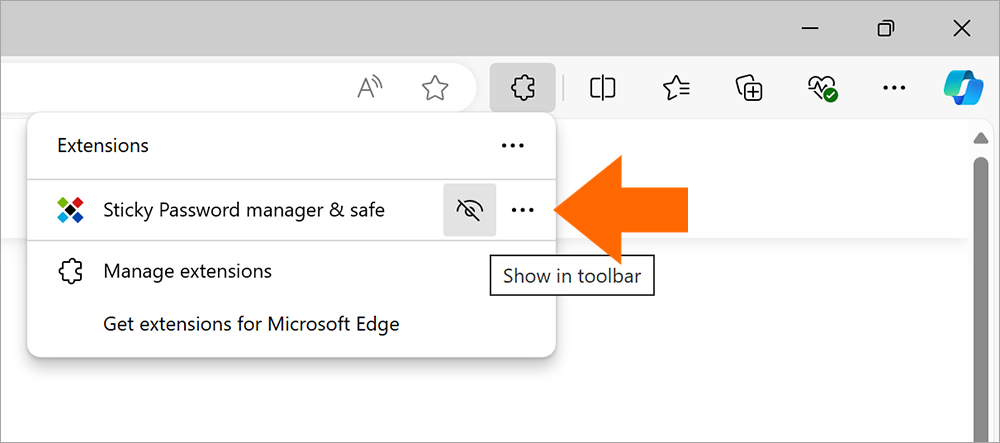The image size is (1000, 443).
Task: Open Extensions panel more options ellipsis
Action: coord(513,146)
